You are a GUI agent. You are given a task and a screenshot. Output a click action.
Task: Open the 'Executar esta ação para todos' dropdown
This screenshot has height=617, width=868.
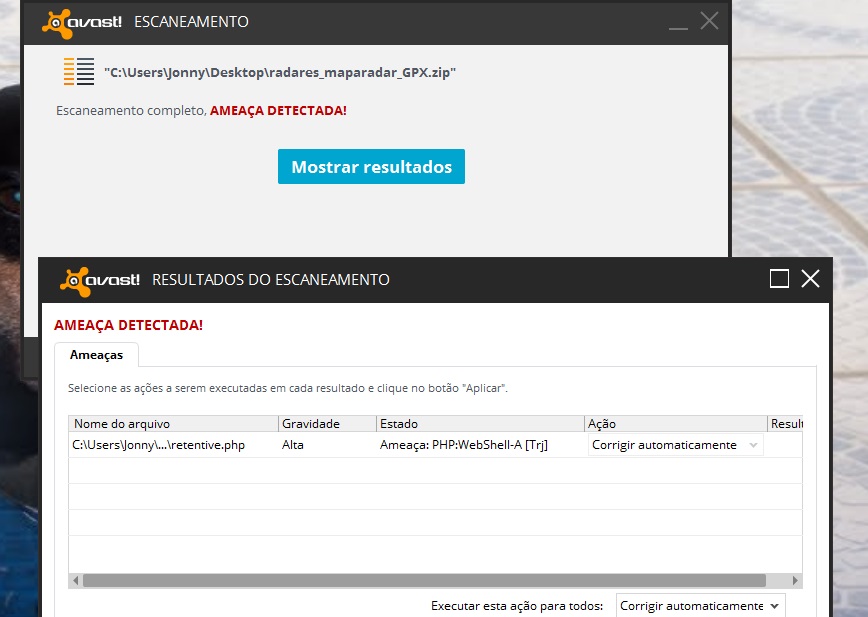(x=700, y=606)
